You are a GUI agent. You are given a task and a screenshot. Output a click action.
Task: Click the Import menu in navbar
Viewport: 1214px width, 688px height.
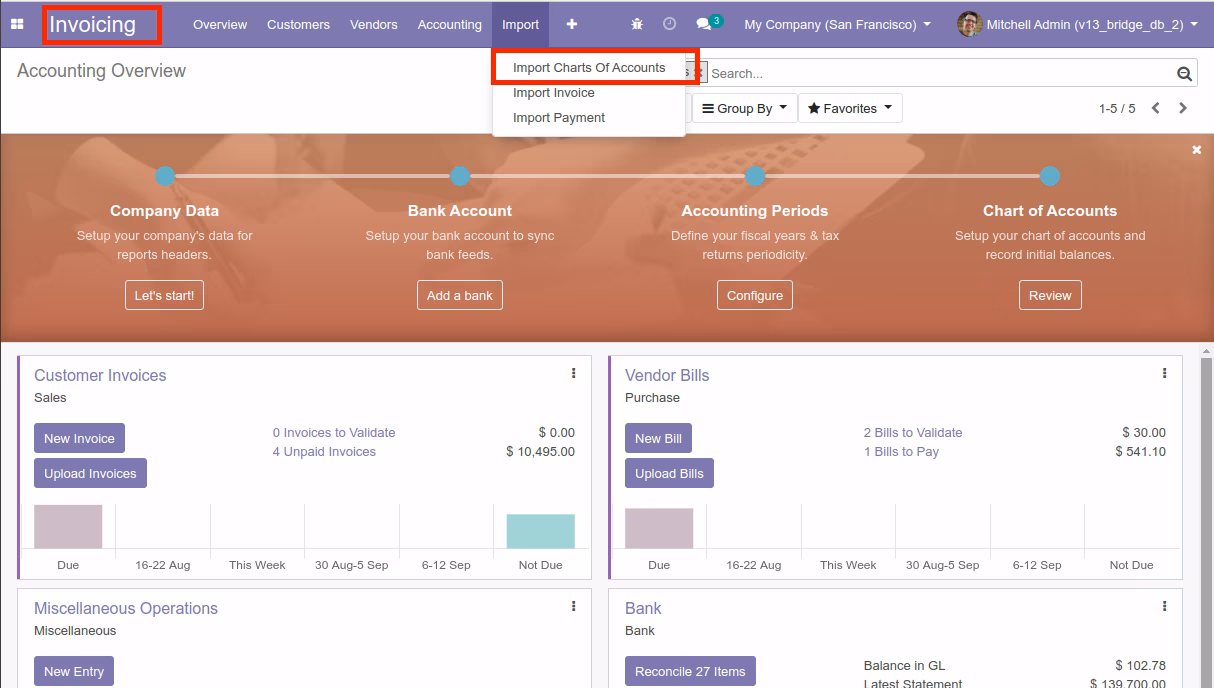pyautogui.click(x=520, y=24)
